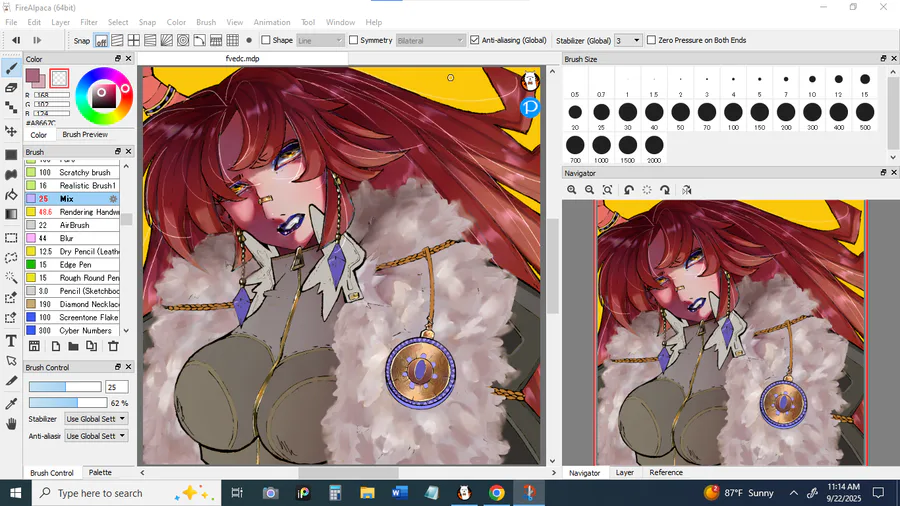Enable Zero Pressure on Both Ends
The image size is (900, 506).
click(651, 40)
